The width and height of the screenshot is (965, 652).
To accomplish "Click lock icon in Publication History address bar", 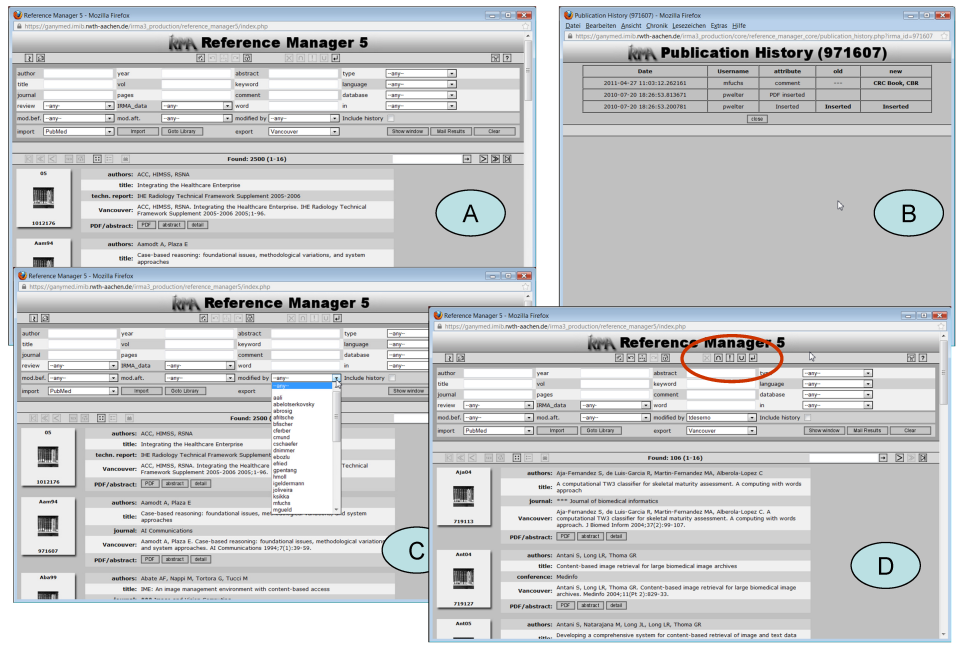I will [570, 36].
